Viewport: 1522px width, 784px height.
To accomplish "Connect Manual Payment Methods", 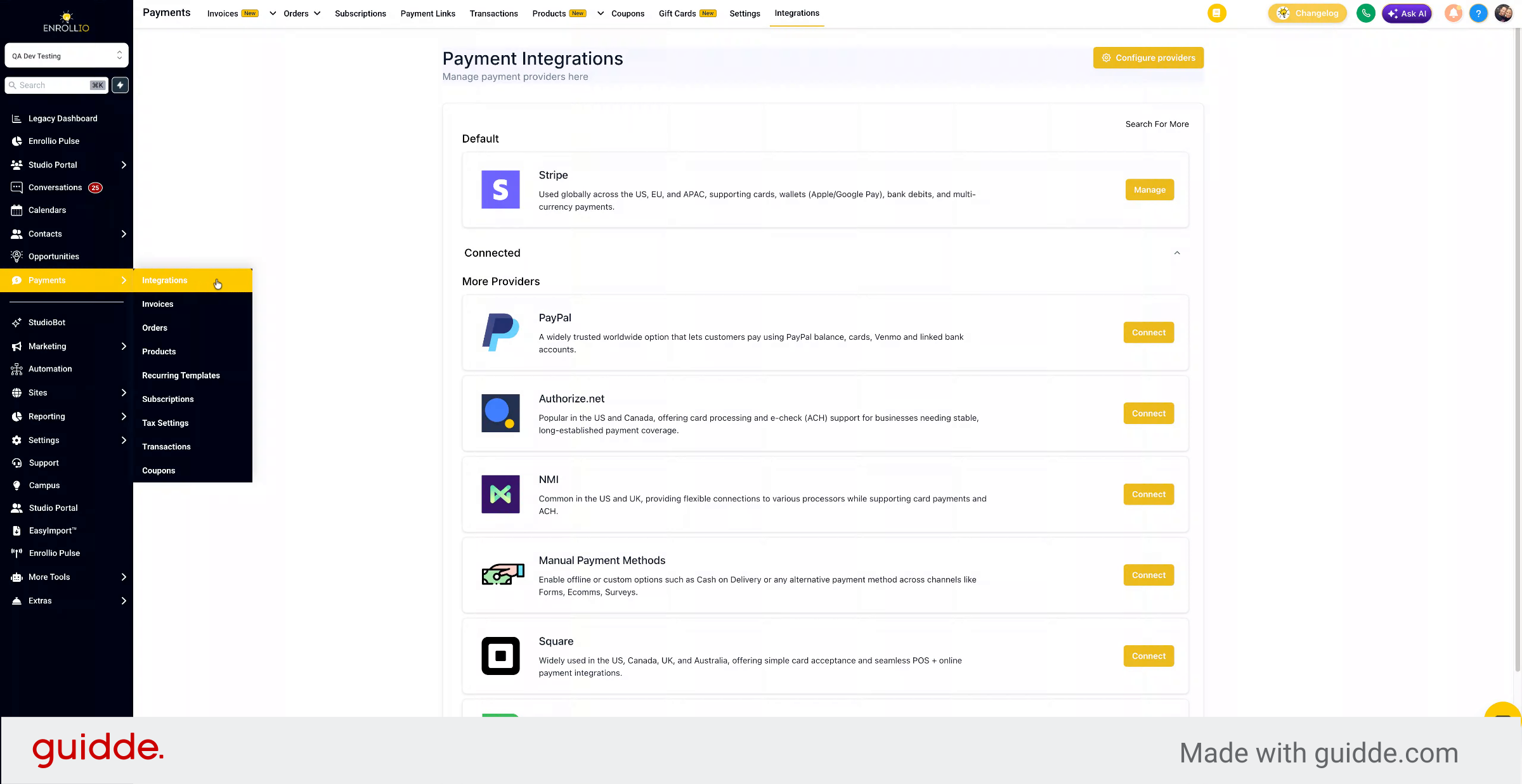I will click(1148, 575).
